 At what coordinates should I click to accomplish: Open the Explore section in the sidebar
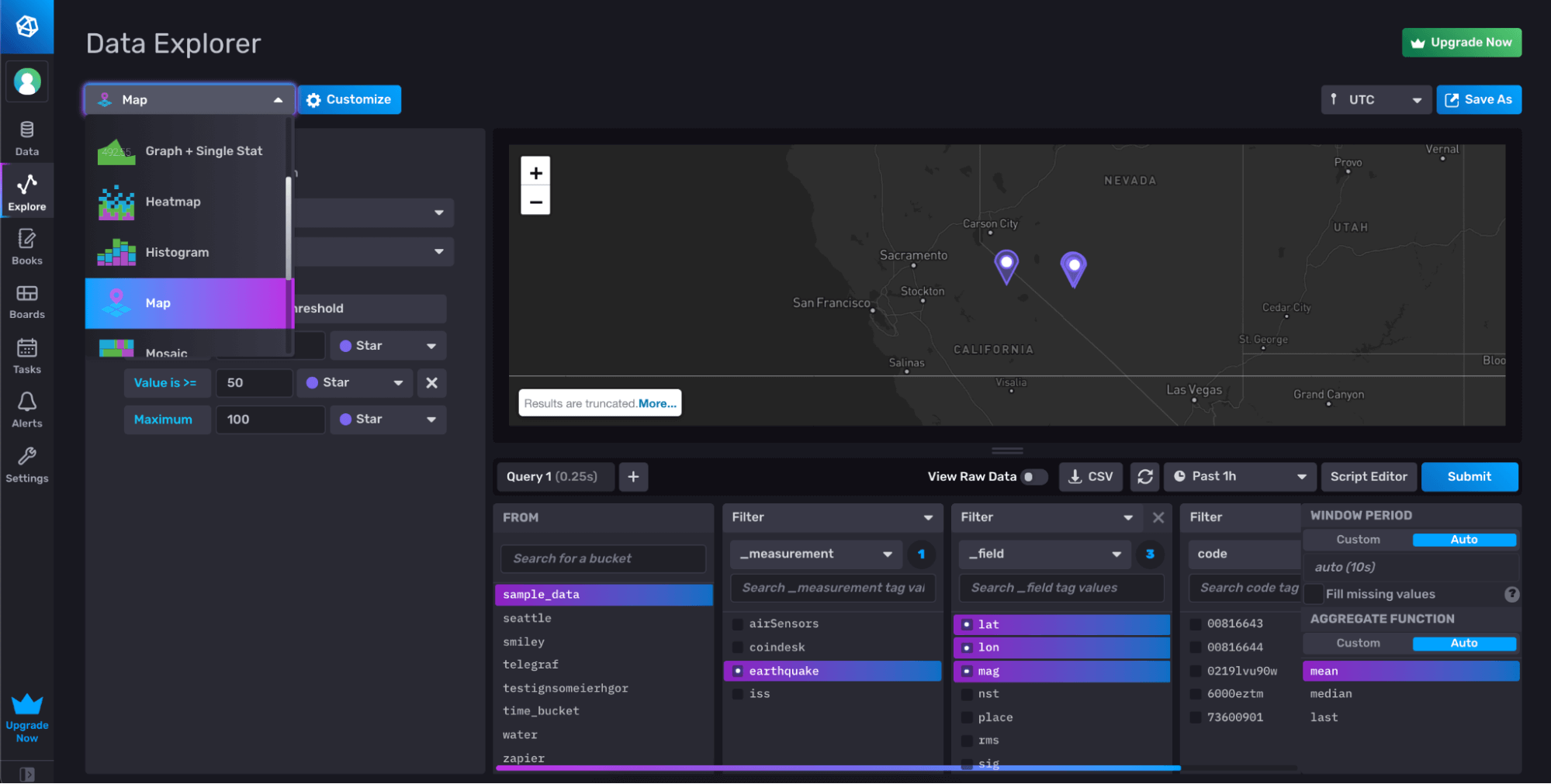tap(27, 190)
